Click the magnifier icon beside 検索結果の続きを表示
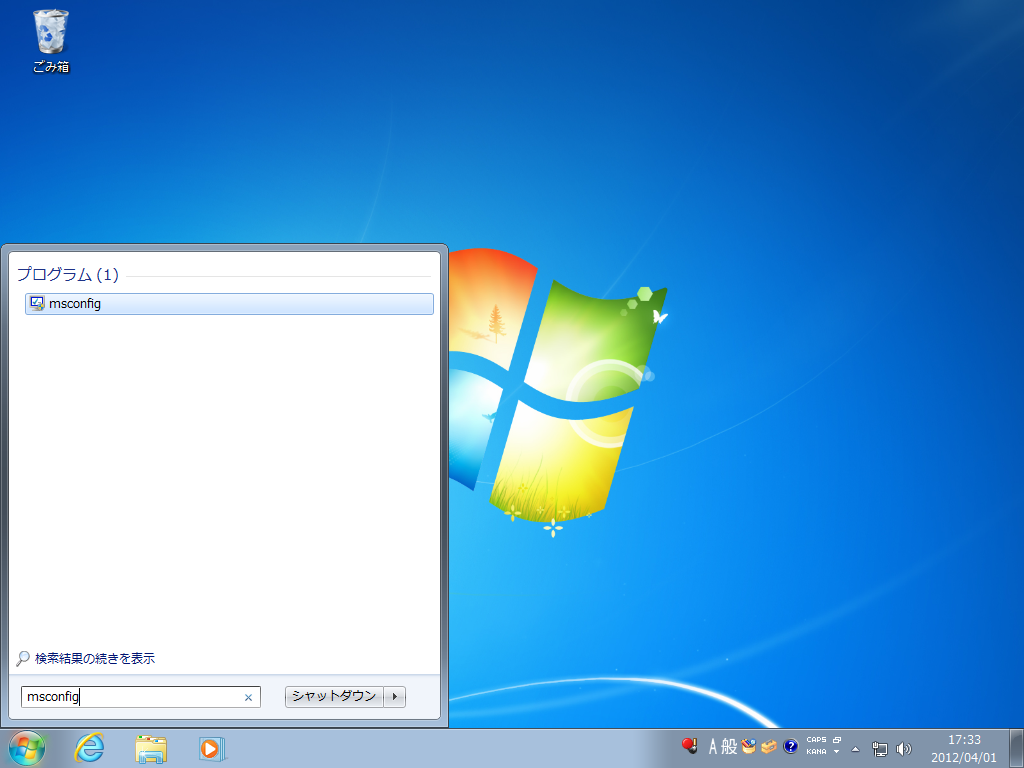Screen dimensions: 1024x768 [x=23, y=658]
